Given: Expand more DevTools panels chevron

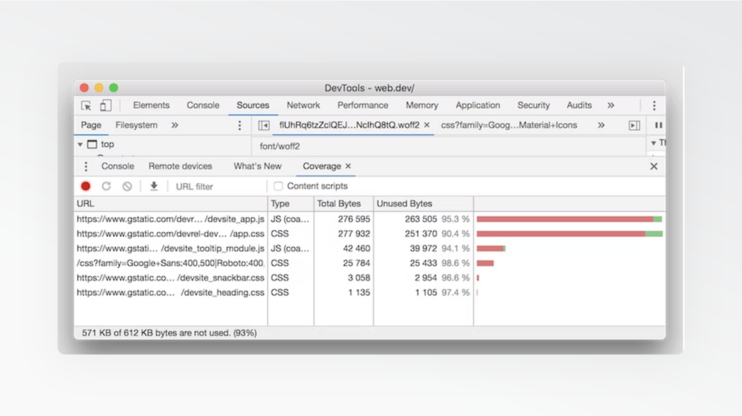Looking at the screenshot, I should tap(610, 105).
